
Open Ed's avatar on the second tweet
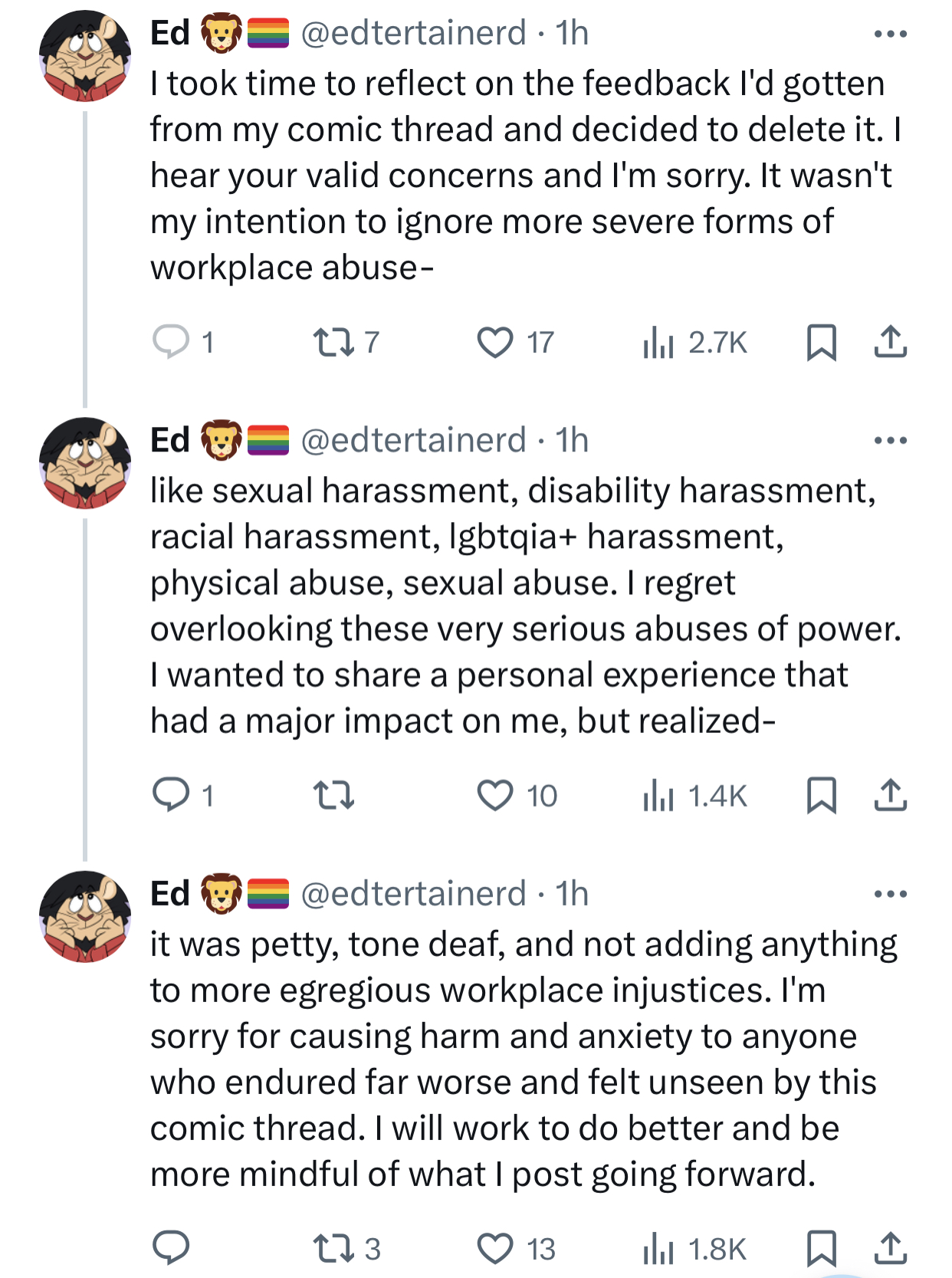point(85,463)
